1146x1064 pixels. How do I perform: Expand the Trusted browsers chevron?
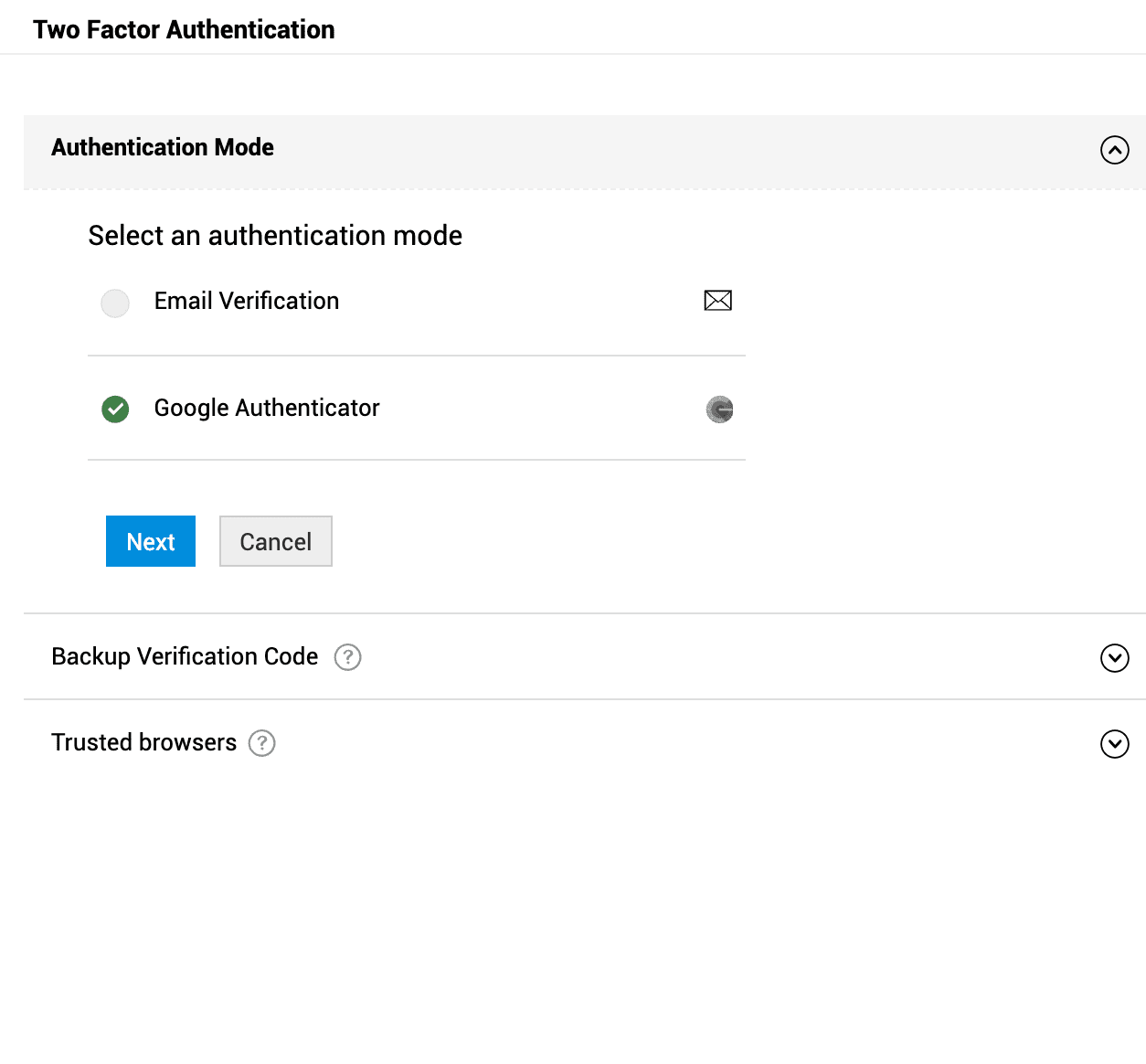(1114, 744)
